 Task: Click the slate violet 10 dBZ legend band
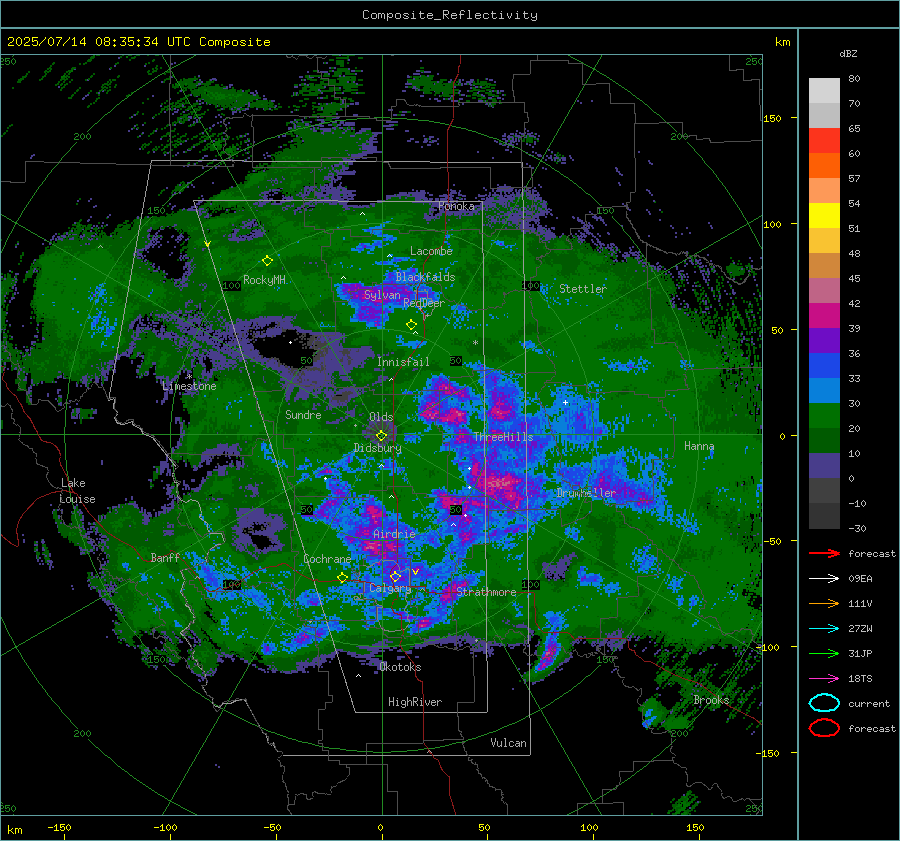click(824, 465)
